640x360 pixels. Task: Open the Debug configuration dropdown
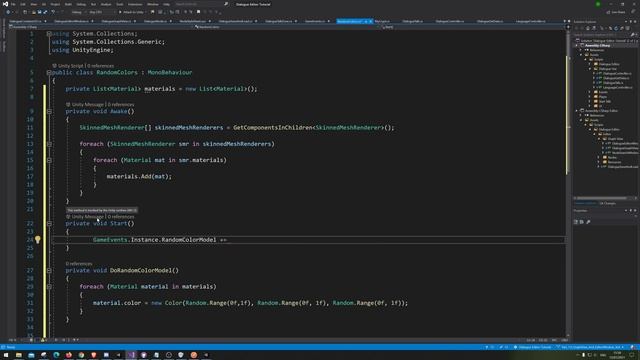pyautogui.click(x=78, y=12)
